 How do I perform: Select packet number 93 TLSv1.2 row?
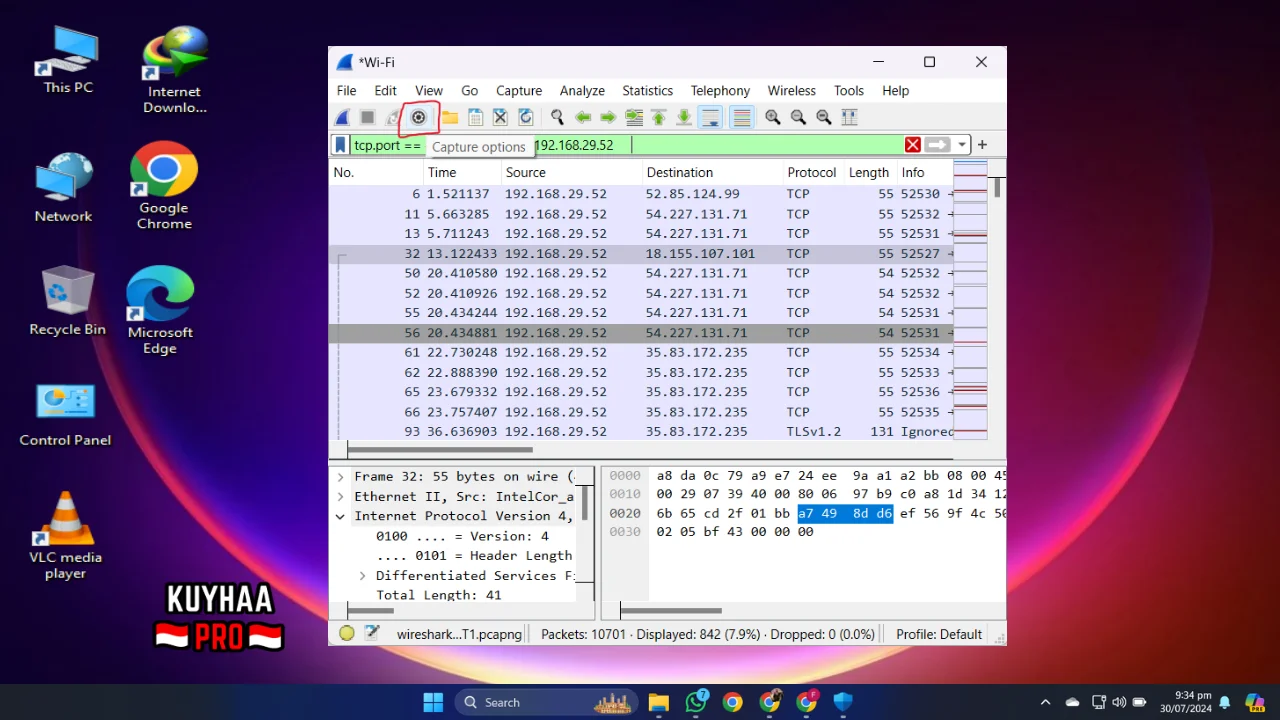click(641, 432)
